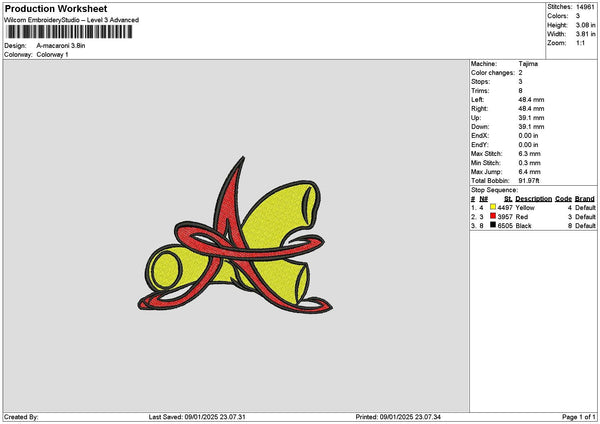
Task: Select stitch count '6505' in Black row
Action: (x=505, y=226)
